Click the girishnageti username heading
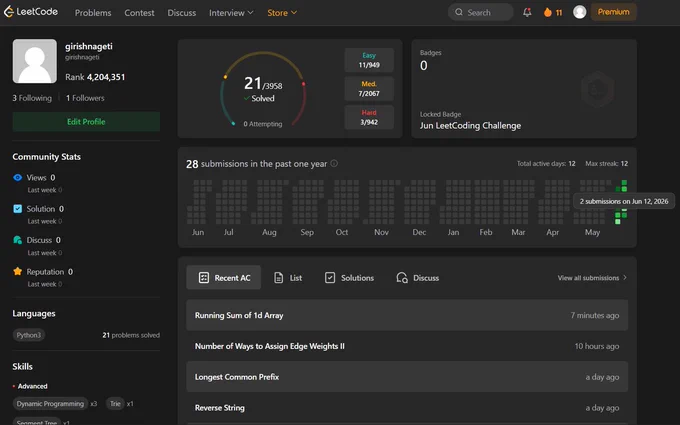 [x=88, y=46]
